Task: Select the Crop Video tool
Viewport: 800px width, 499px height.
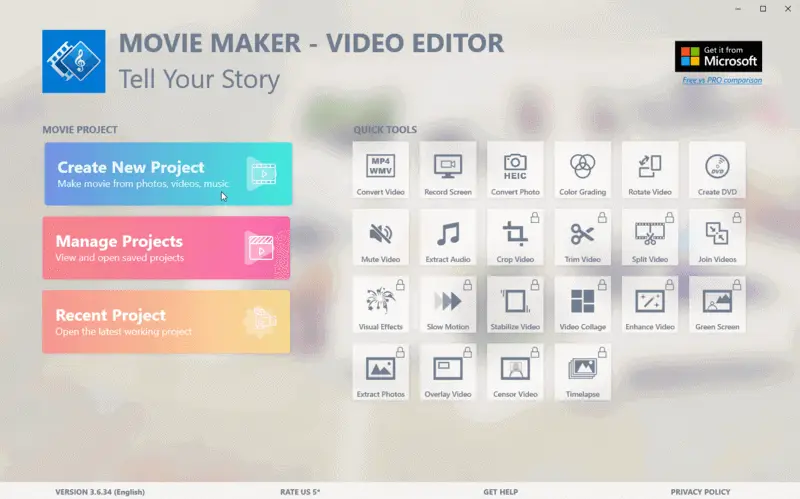Action: 515,237
